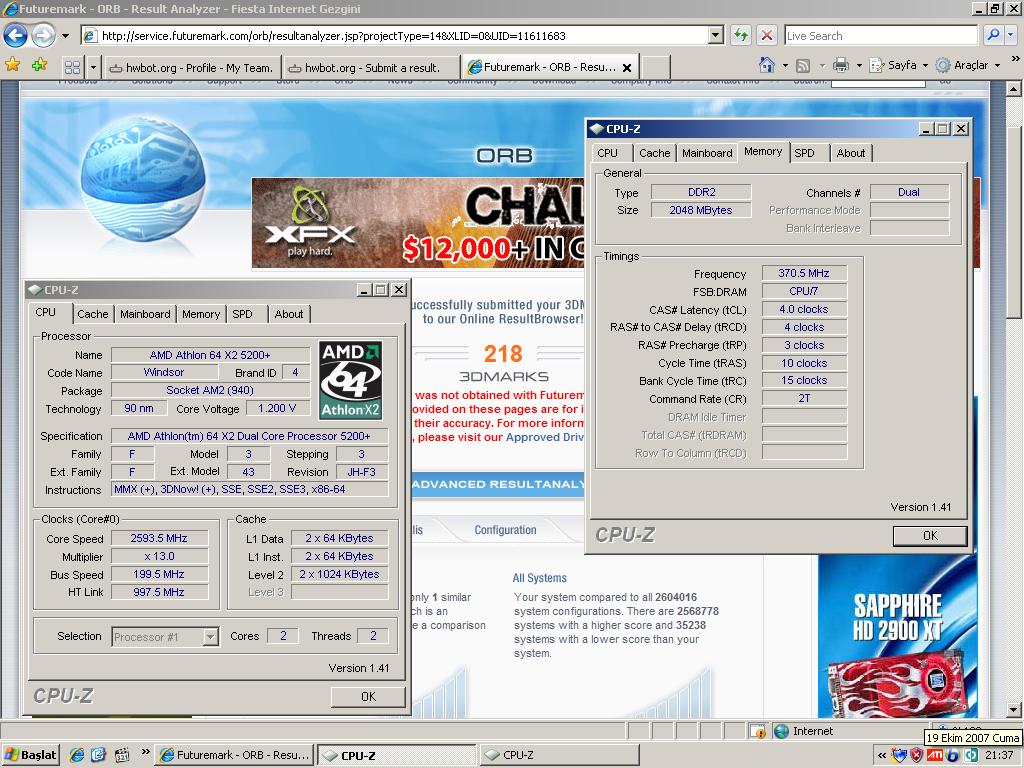
Task: Click the magnifier search button
Action: 993,35
